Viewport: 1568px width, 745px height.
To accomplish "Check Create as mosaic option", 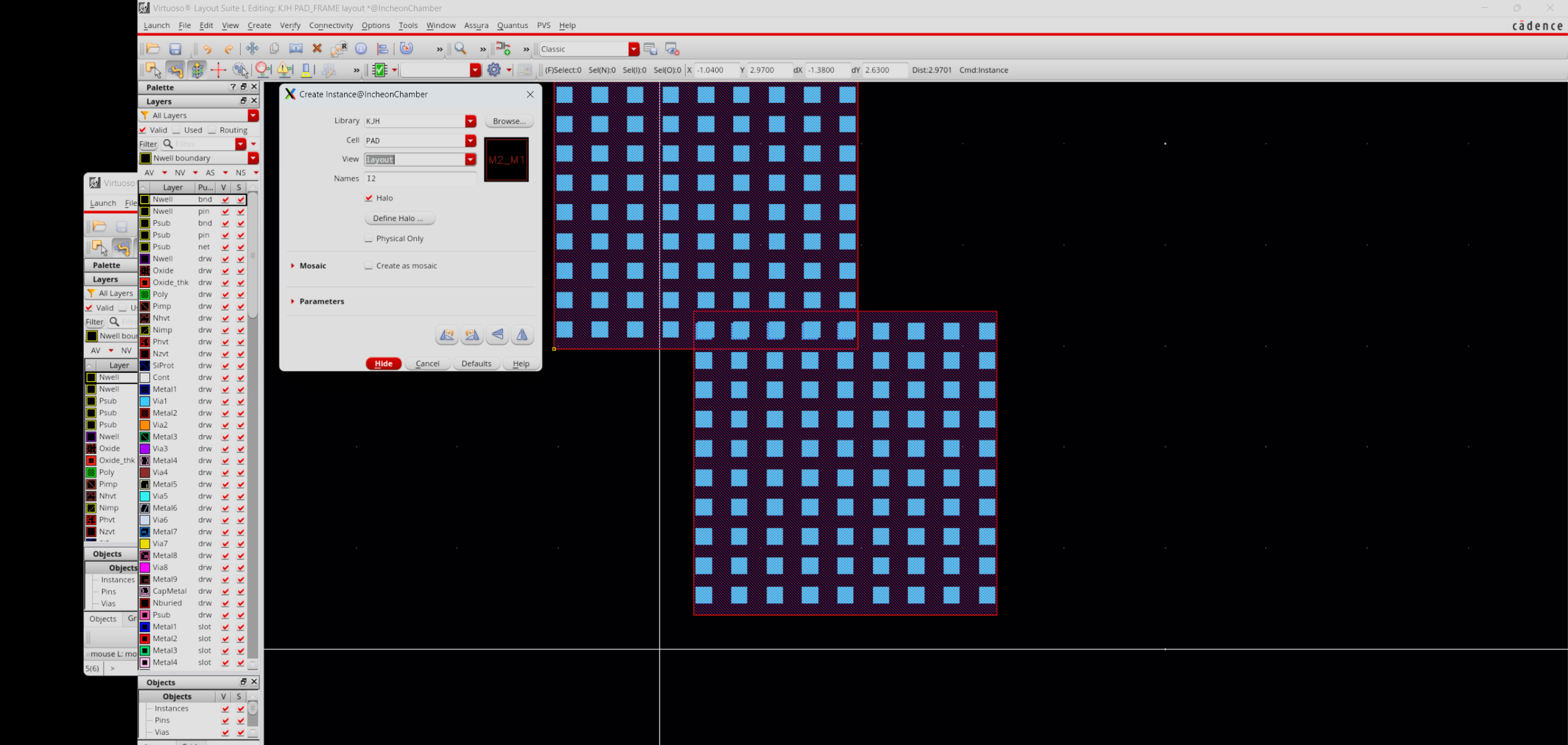I will click(368, 265).
